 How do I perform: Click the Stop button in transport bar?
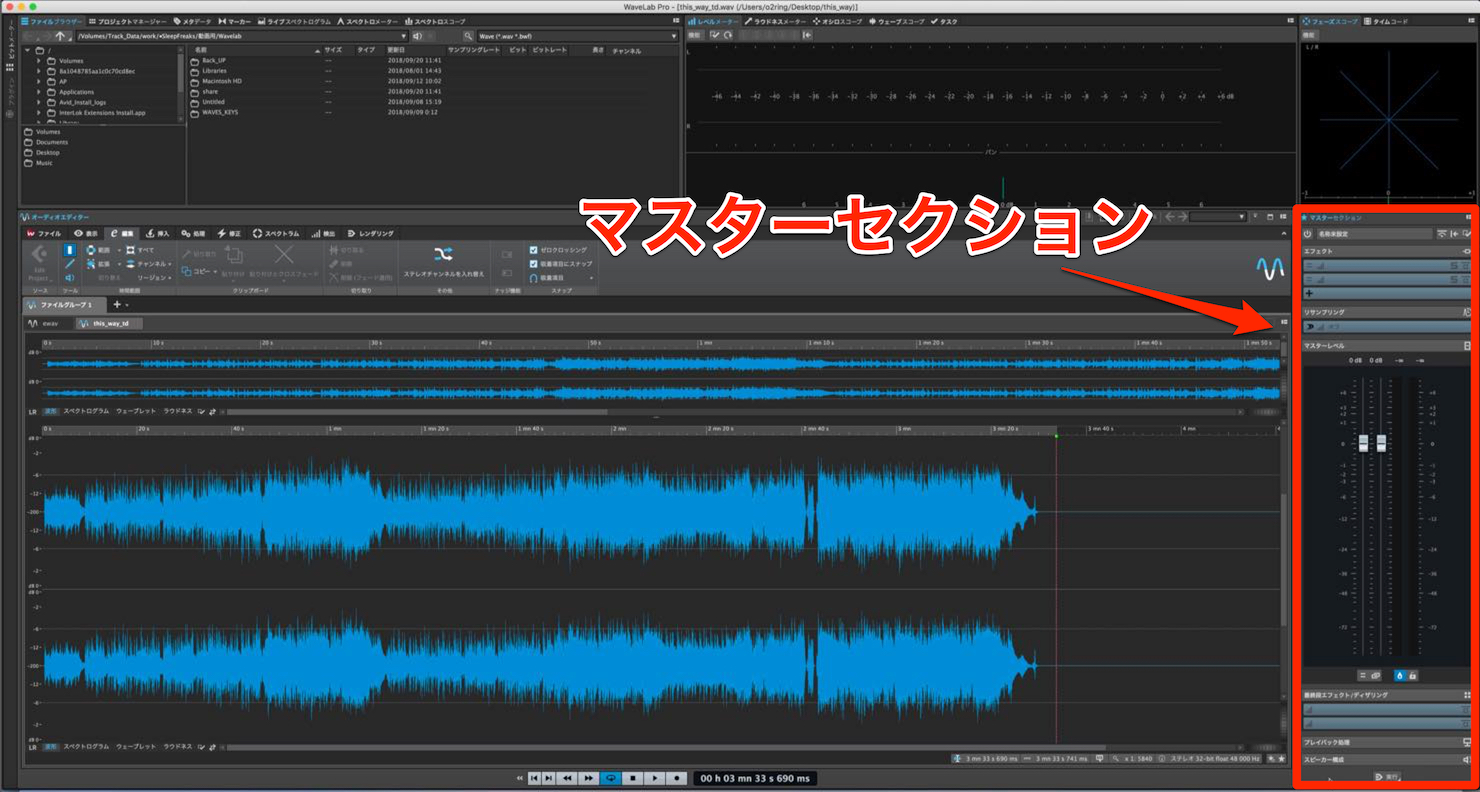pos(633,778)
